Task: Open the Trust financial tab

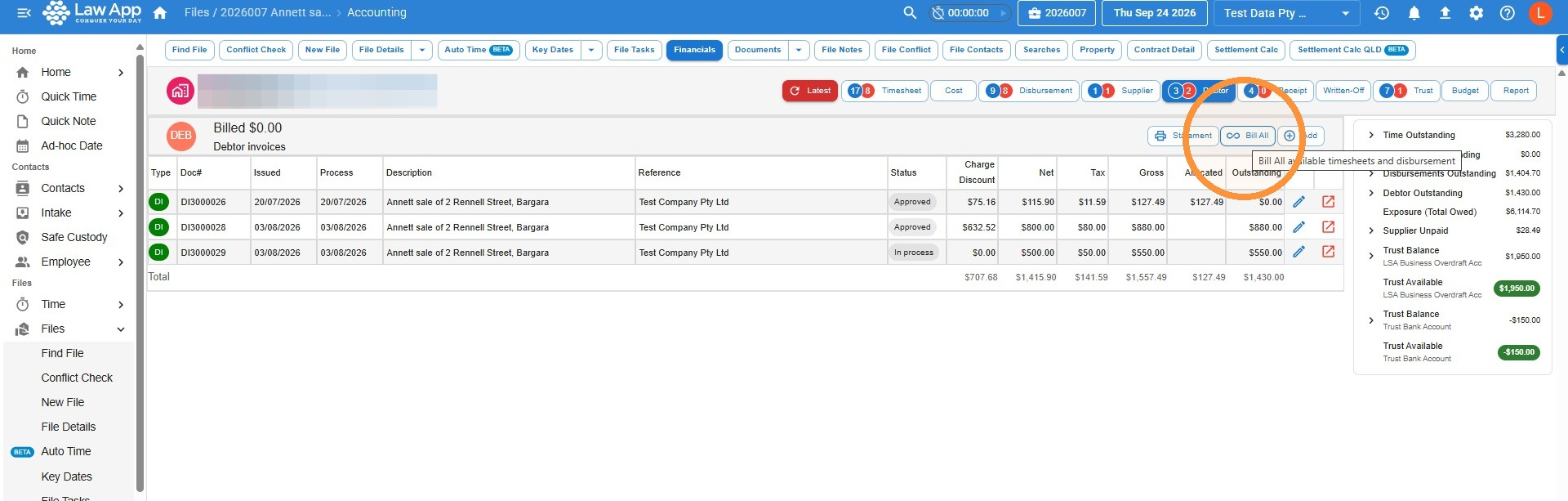Action: (1406, 91)
